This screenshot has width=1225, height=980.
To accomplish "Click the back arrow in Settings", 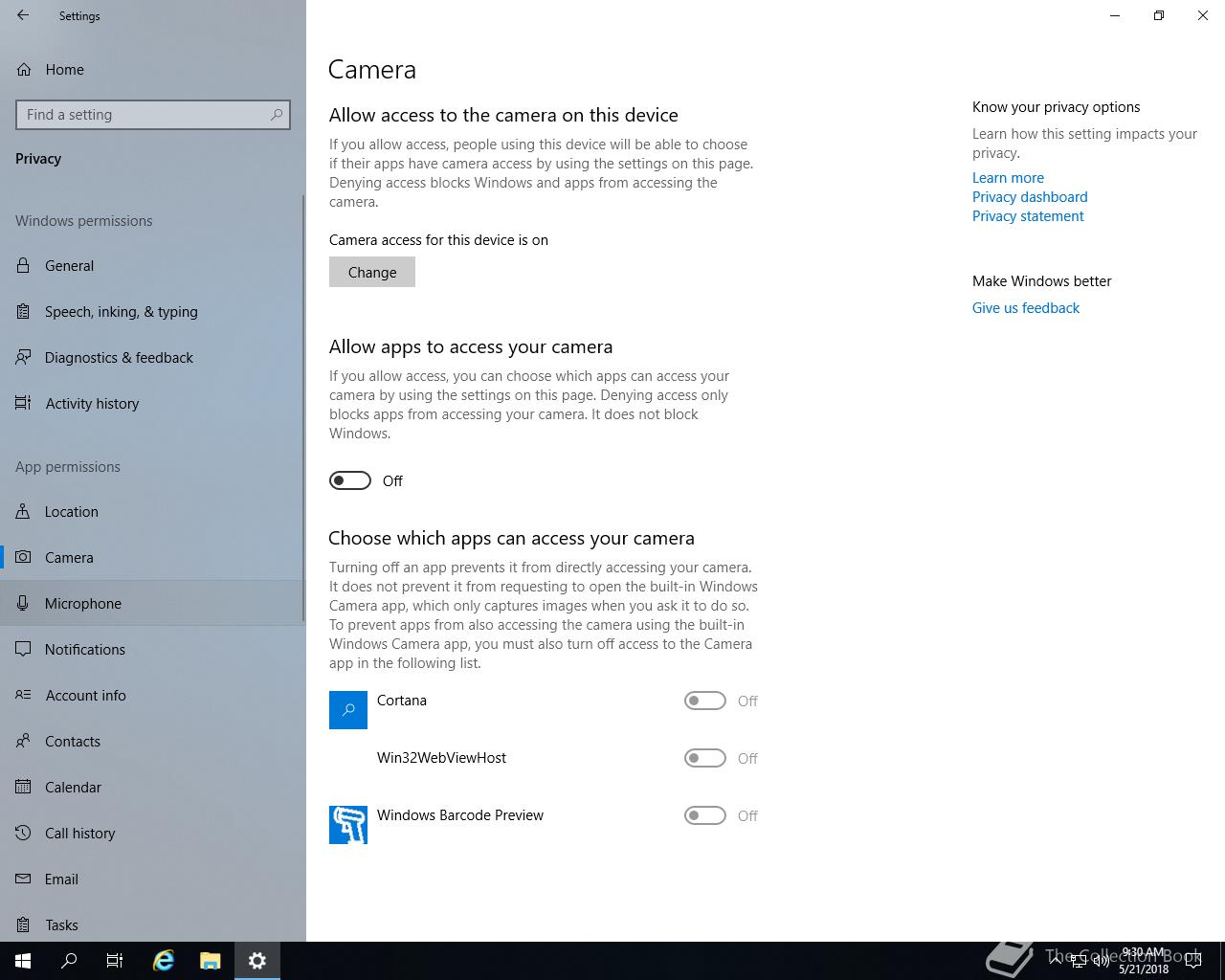I will [x=23, y=15].
